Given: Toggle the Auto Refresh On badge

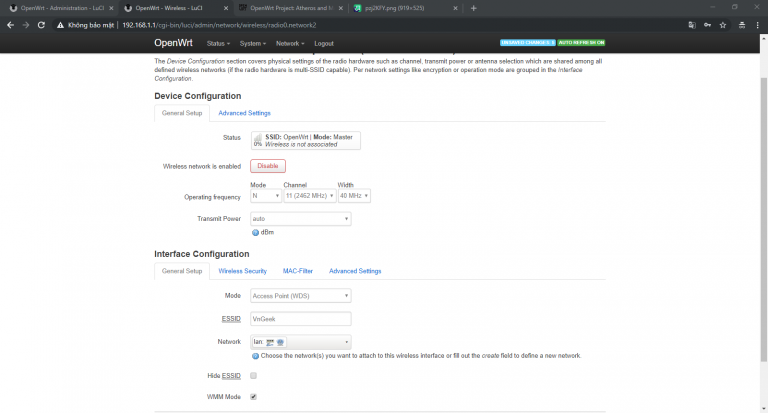Looking at the screenshot, I should tap(581, 43).
